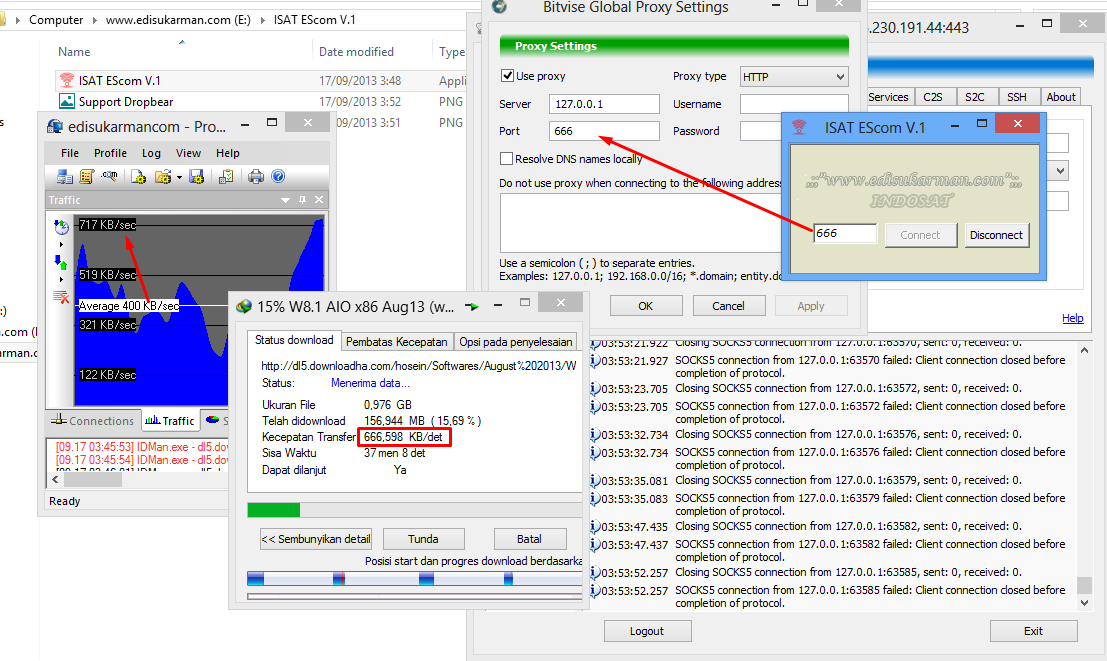The width and height of the screenshot is (1107, 661).
Task: Open the clipboard checklist toolbar icon
Action: pyautogui.click(x=226, y=177)
